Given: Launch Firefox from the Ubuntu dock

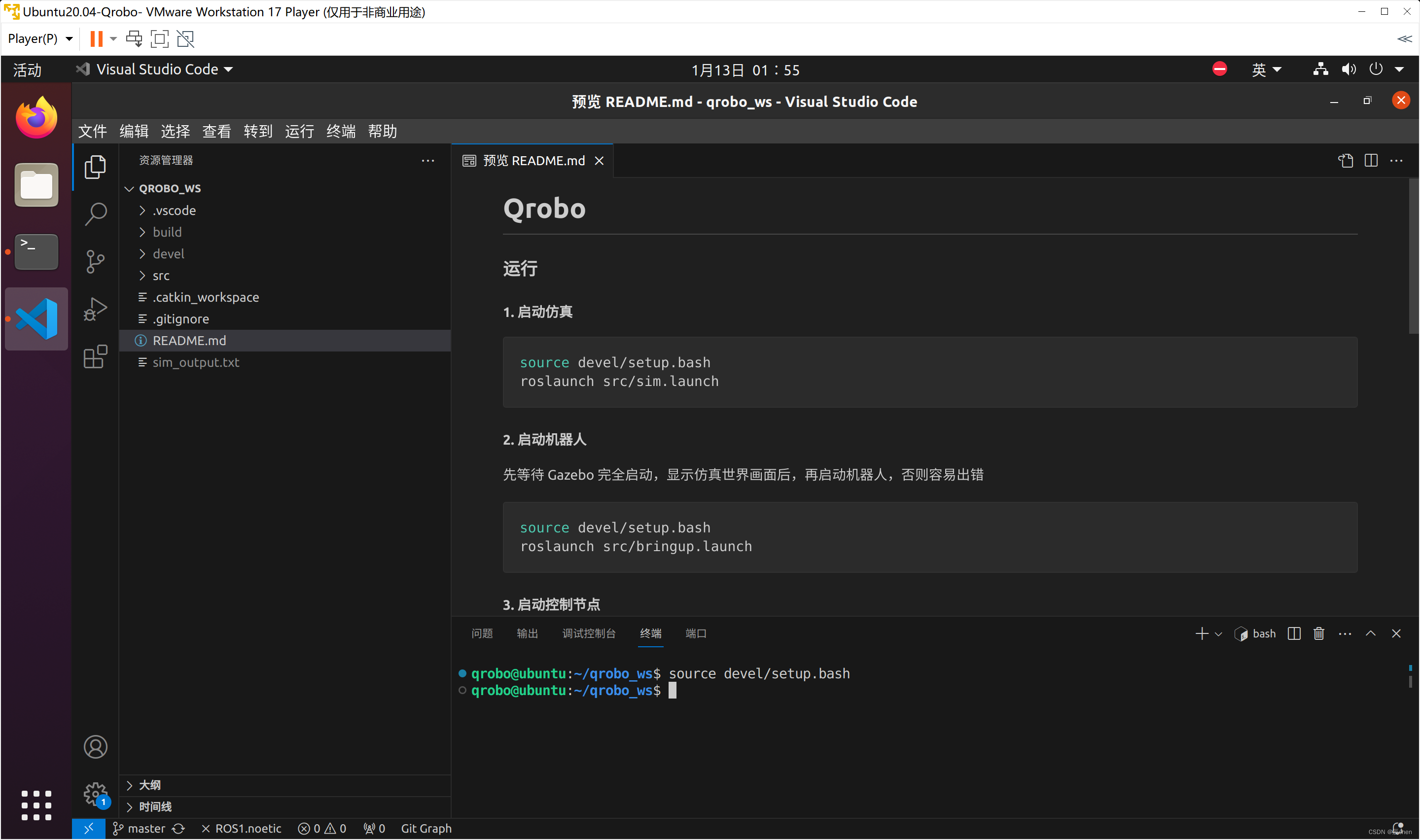Looking at the screenshot, I should pos(36,118).
